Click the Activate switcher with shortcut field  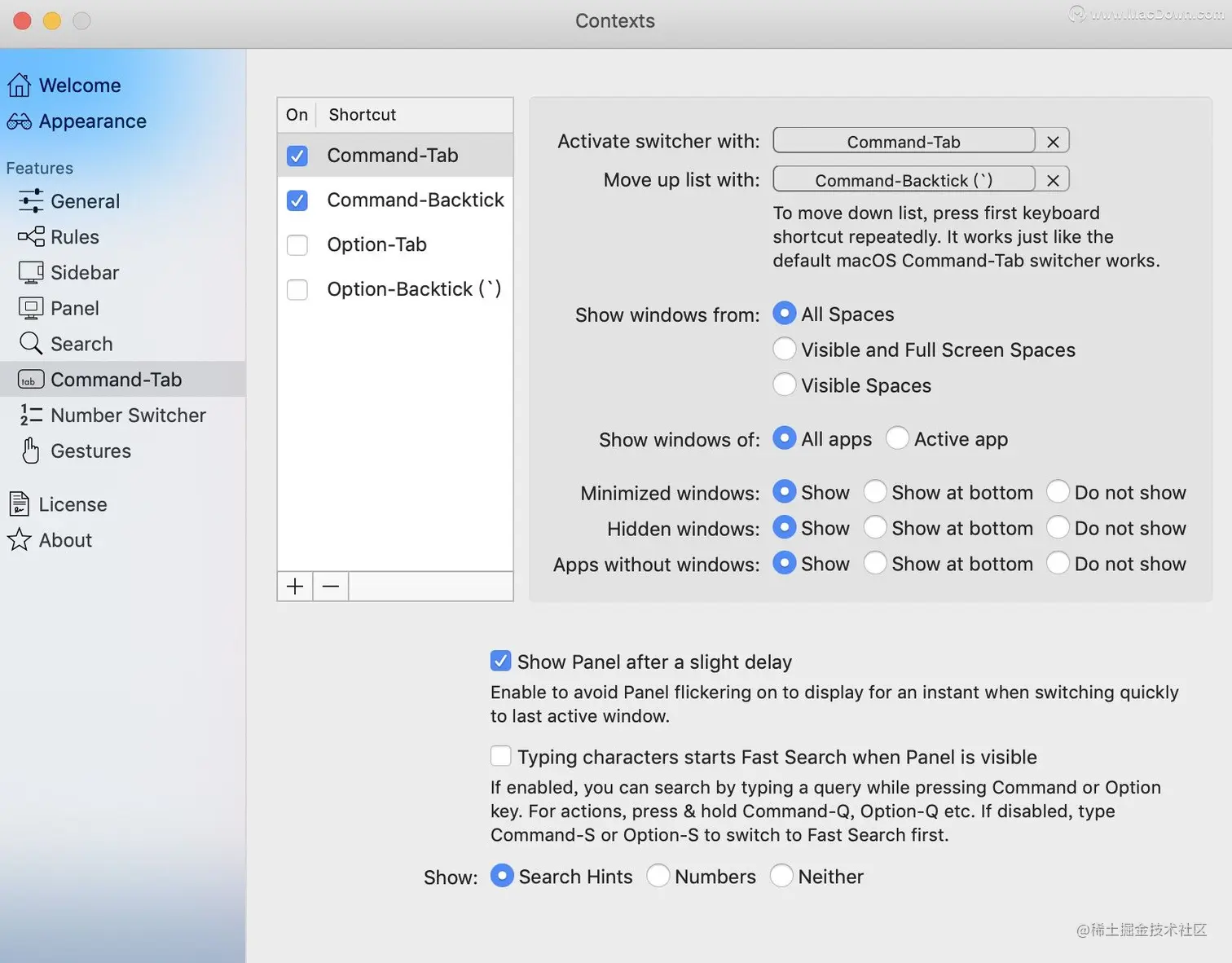pos(904,141)
